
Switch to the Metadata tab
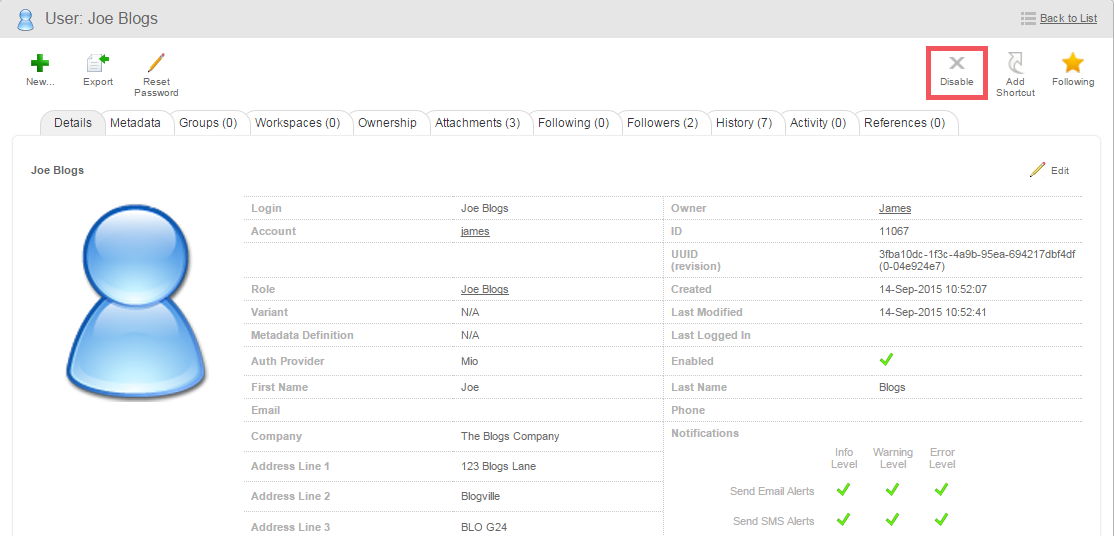click(x=135, y=123)
